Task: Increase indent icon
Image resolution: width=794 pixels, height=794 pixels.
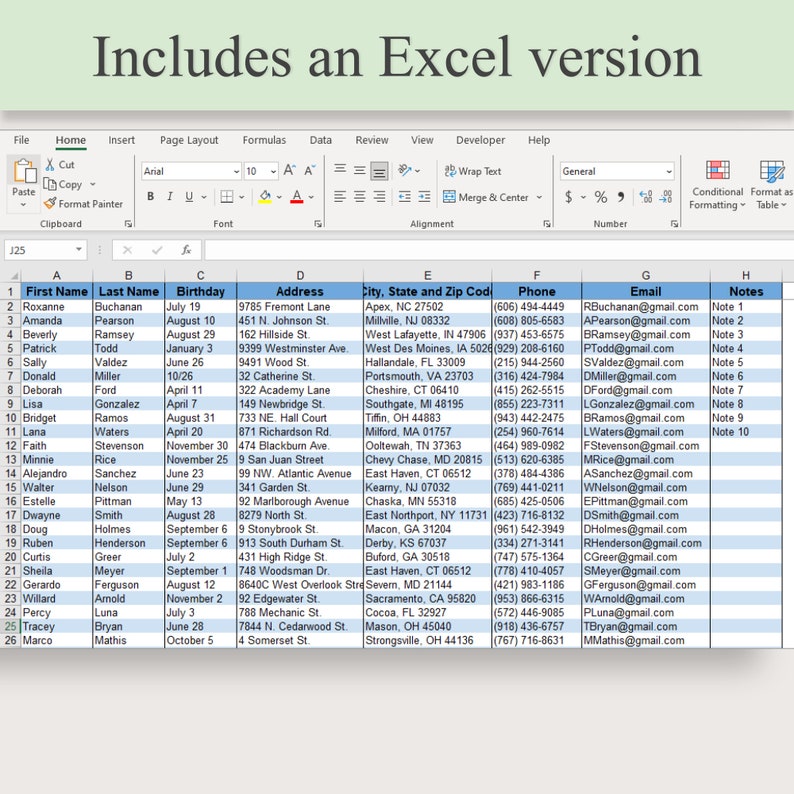Action: click(424, 196)
